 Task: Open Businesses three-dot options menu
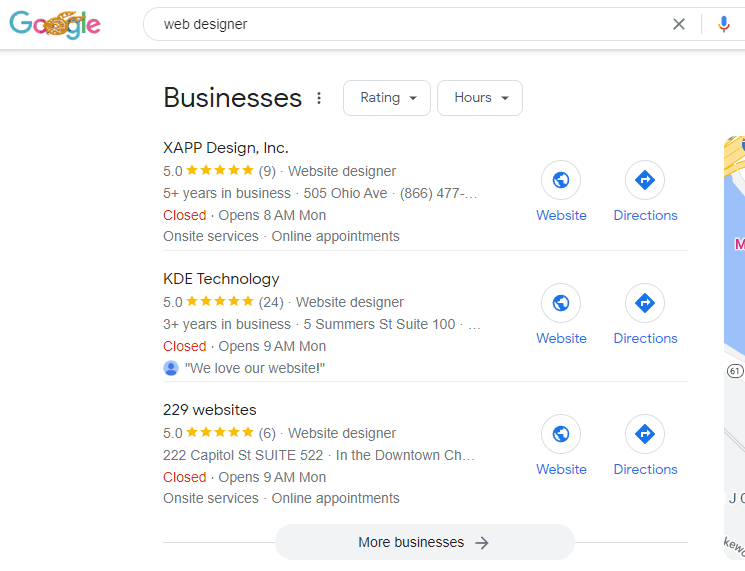point(319,98)
